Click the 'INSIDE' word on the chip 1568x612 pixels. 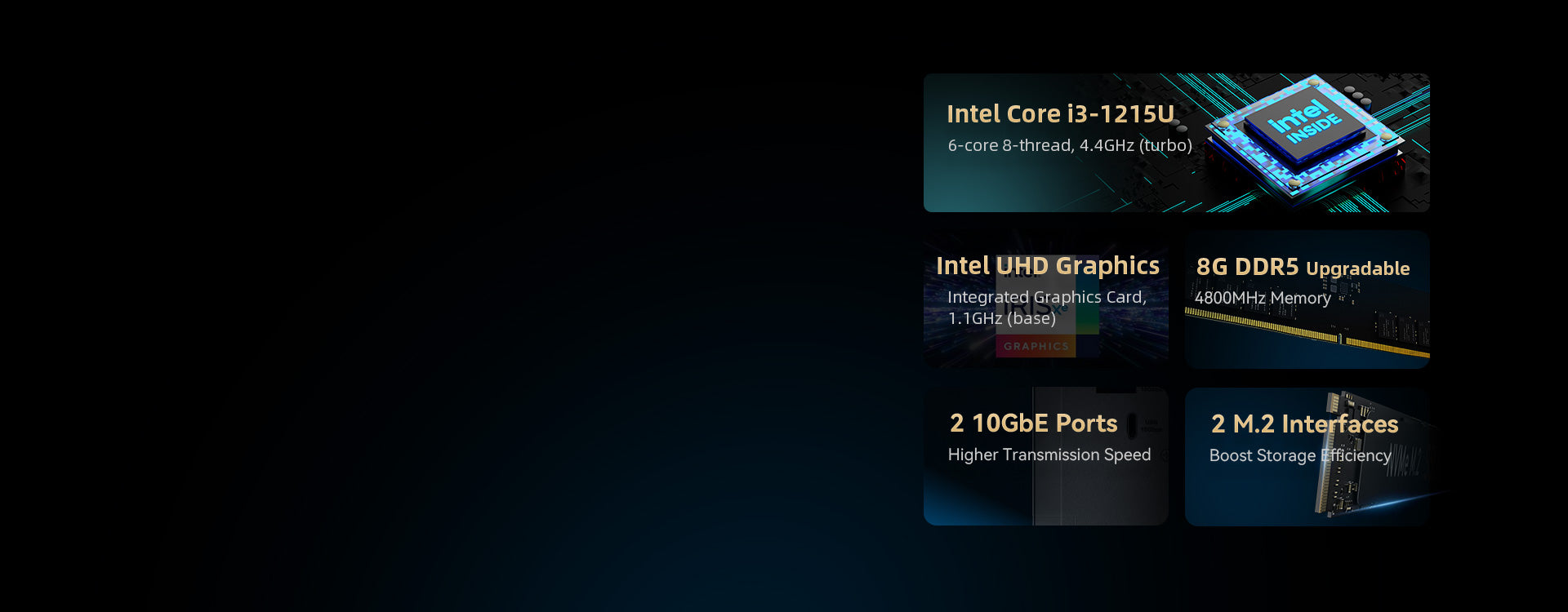pos(1315,129)
